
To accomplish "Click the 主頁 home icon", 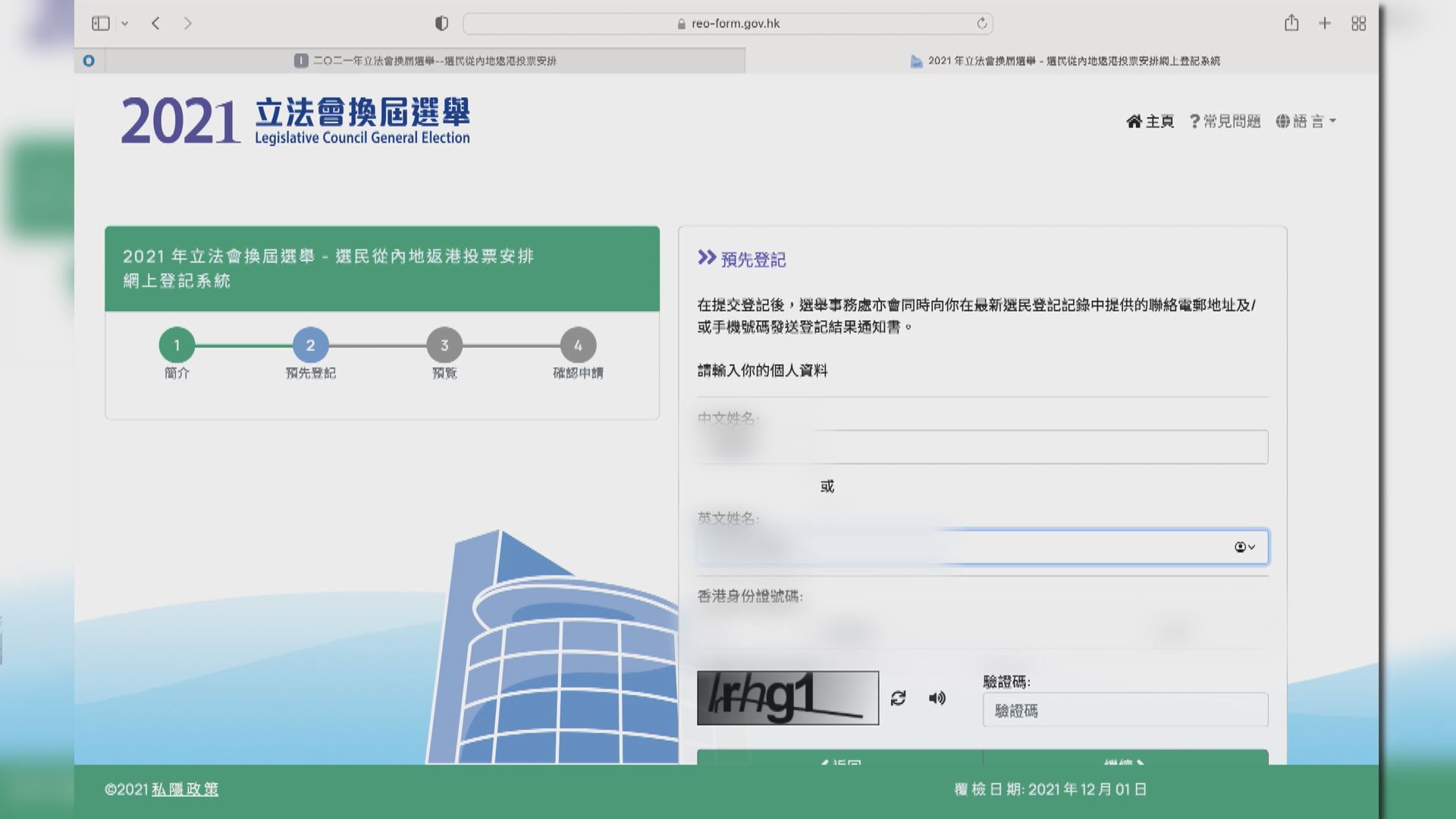I will (1133, 121).
